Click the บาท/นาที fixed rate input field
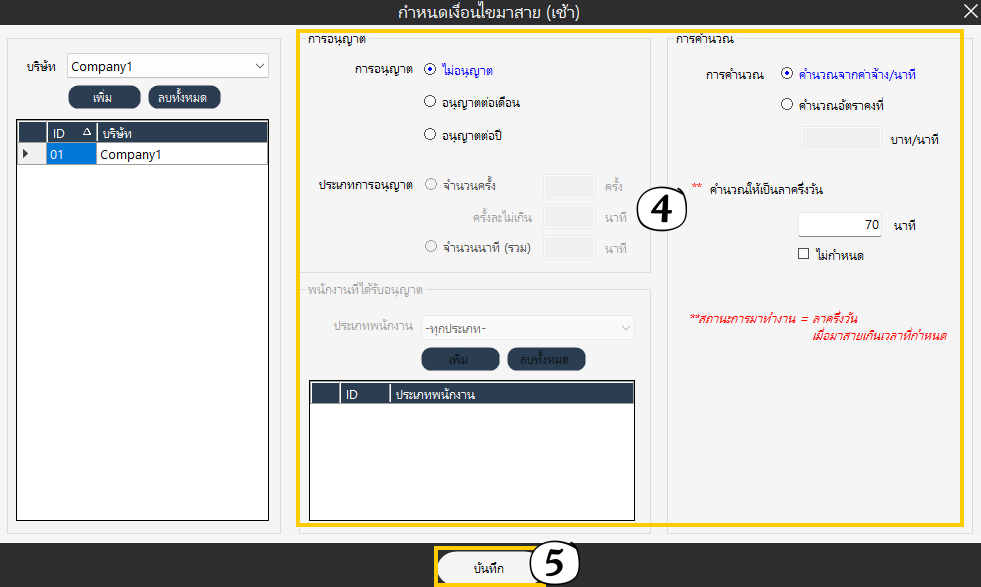The height and width of the screenshot is (587, 981). pos(840,138)
